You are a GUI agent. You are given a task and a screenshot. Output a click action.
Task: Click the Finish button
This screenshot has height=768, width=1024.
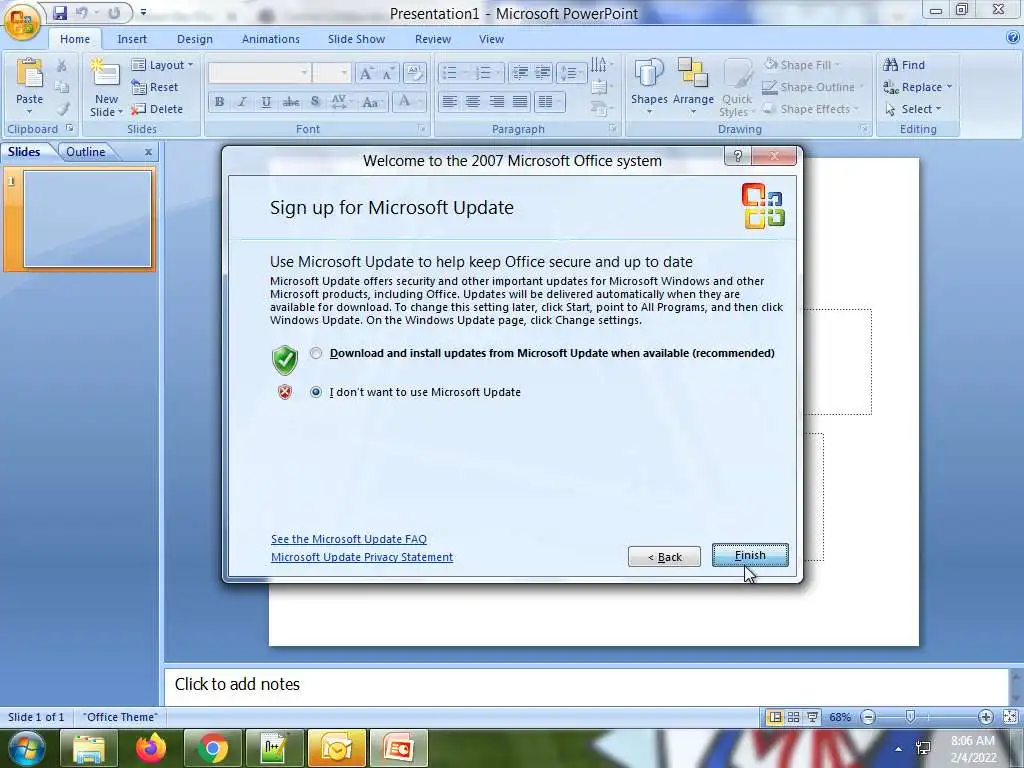click(750, 555)
